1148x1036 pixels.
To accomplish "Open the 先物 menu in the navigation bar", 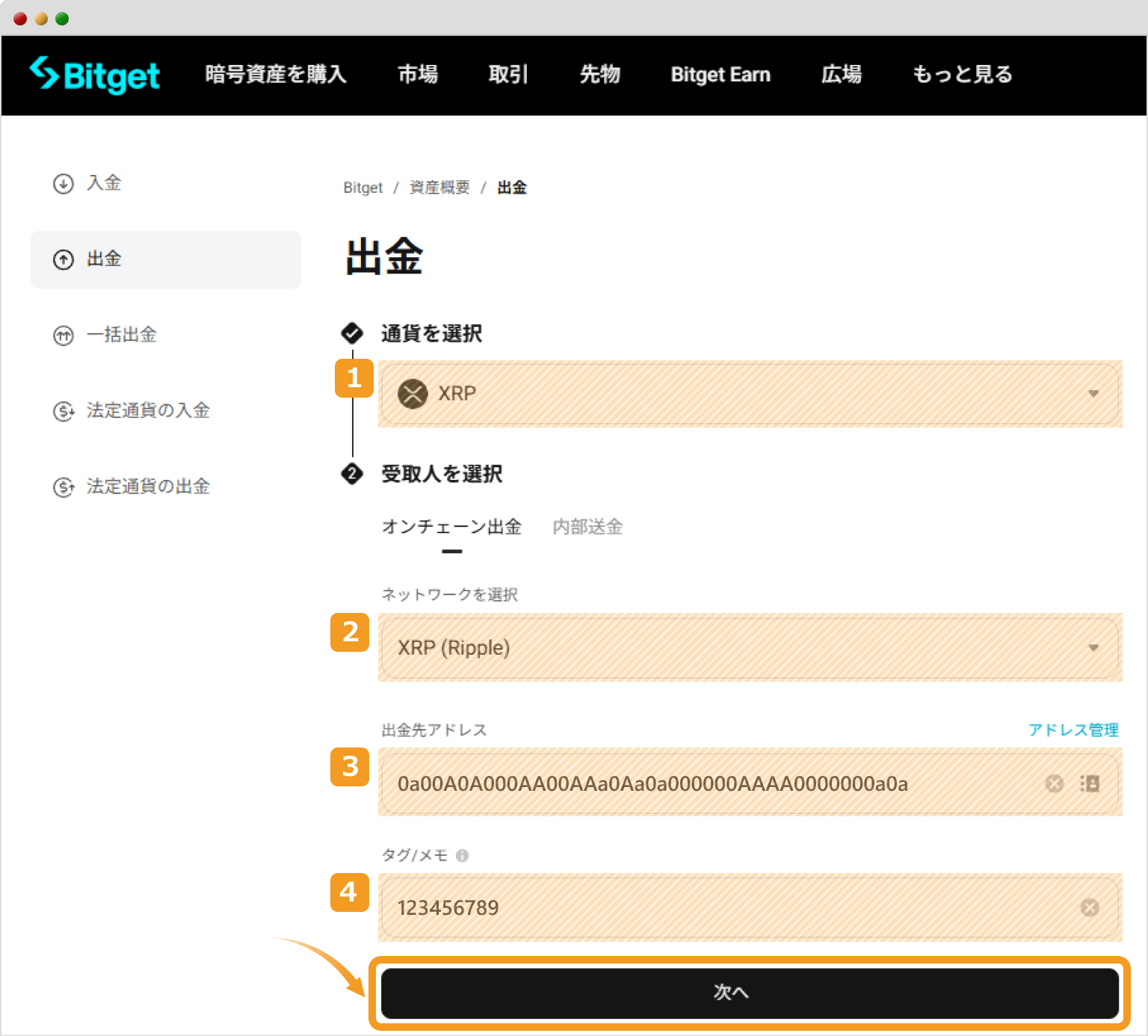I will pos(600,75).
